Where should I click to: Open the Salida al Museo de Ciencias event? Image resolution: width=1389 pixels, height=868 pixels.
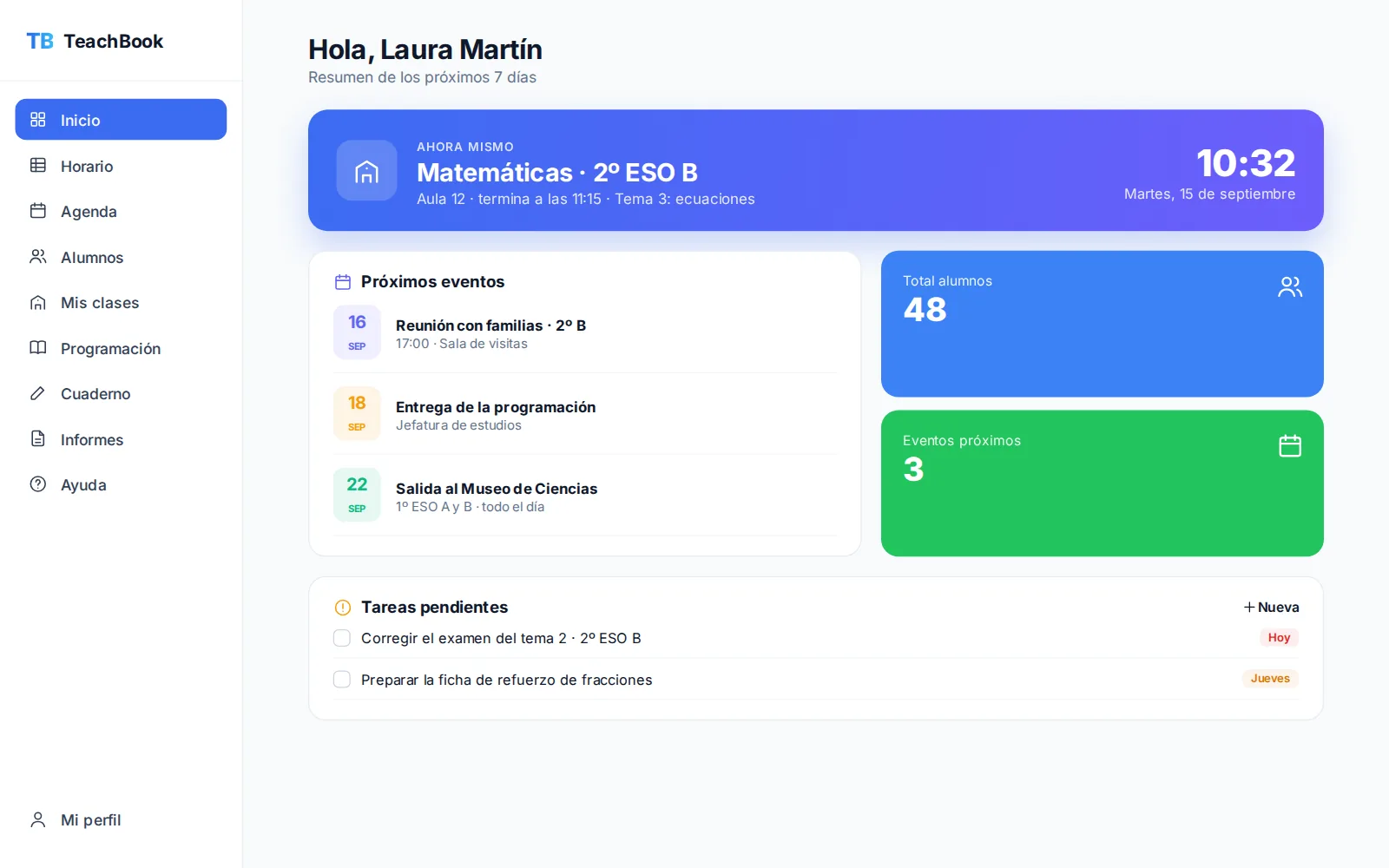point(585,496)
